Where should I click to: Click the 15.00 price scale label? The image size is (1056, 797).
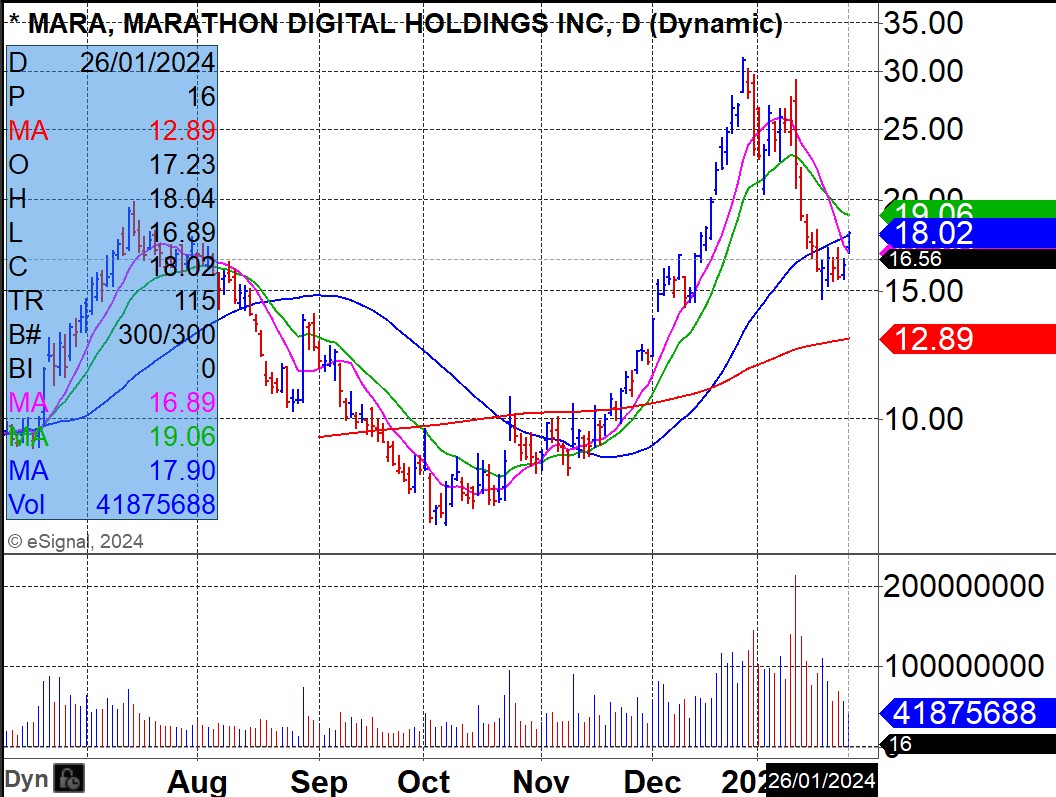click(923, 291)
